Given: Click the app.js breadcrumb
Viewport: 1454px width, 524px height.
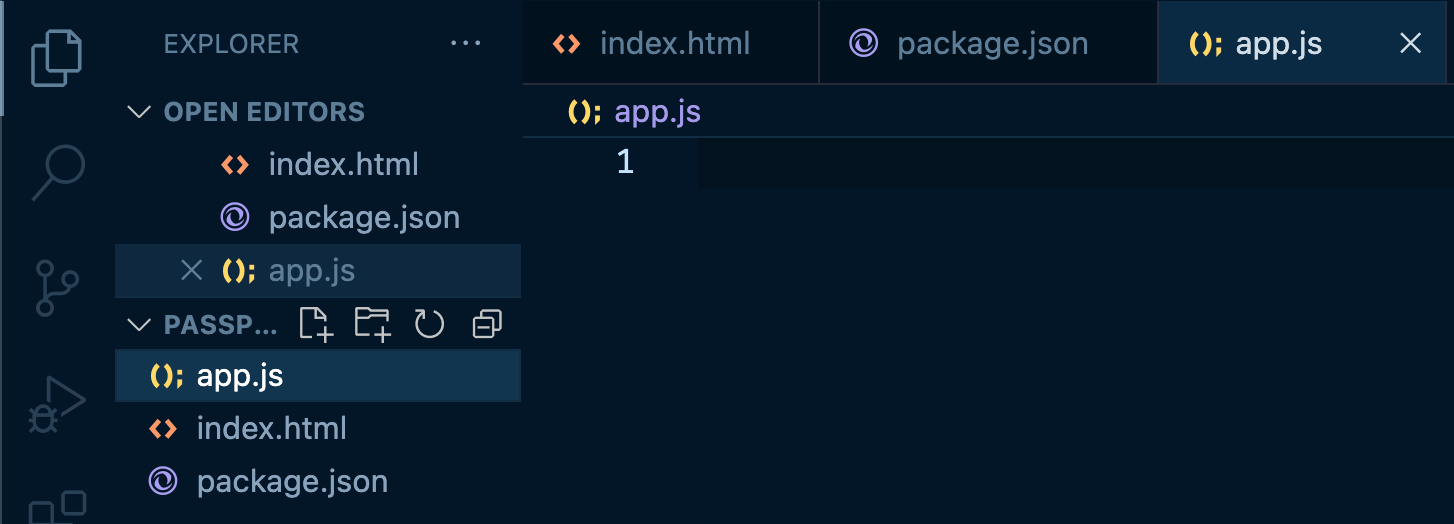Looking at the screenshot, I should click(658, 111).
